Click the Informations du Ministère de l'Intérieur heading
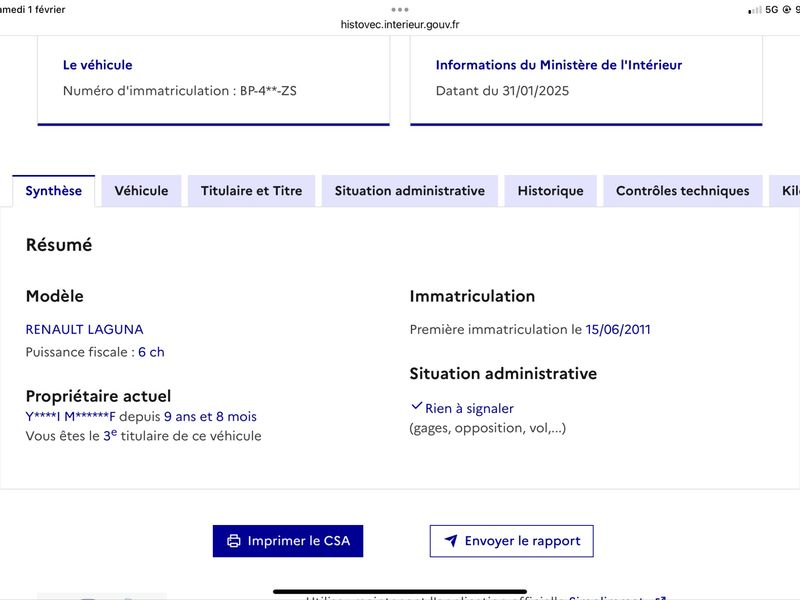 559,65
